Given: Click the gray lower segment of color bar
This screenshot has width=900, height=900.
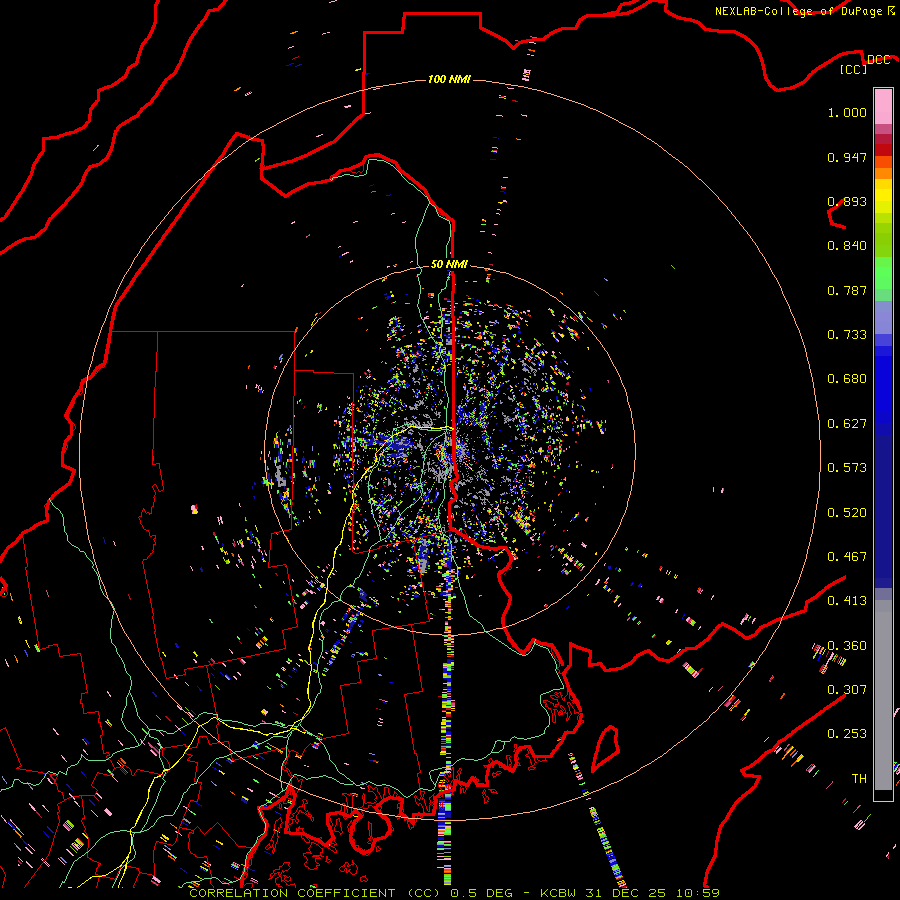Looking at the screenshot, I should tap(883, 695).
